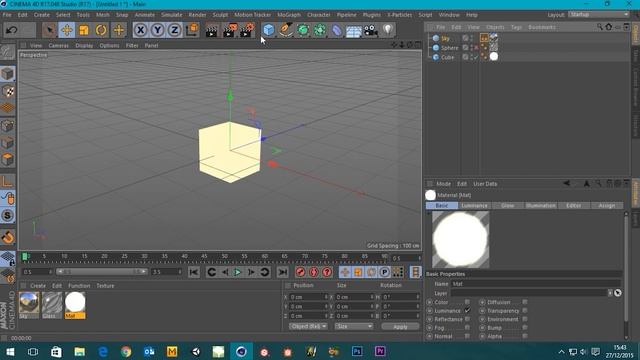Switch to the Illumination tab
640x360 pixels.
tap(540, 206)
